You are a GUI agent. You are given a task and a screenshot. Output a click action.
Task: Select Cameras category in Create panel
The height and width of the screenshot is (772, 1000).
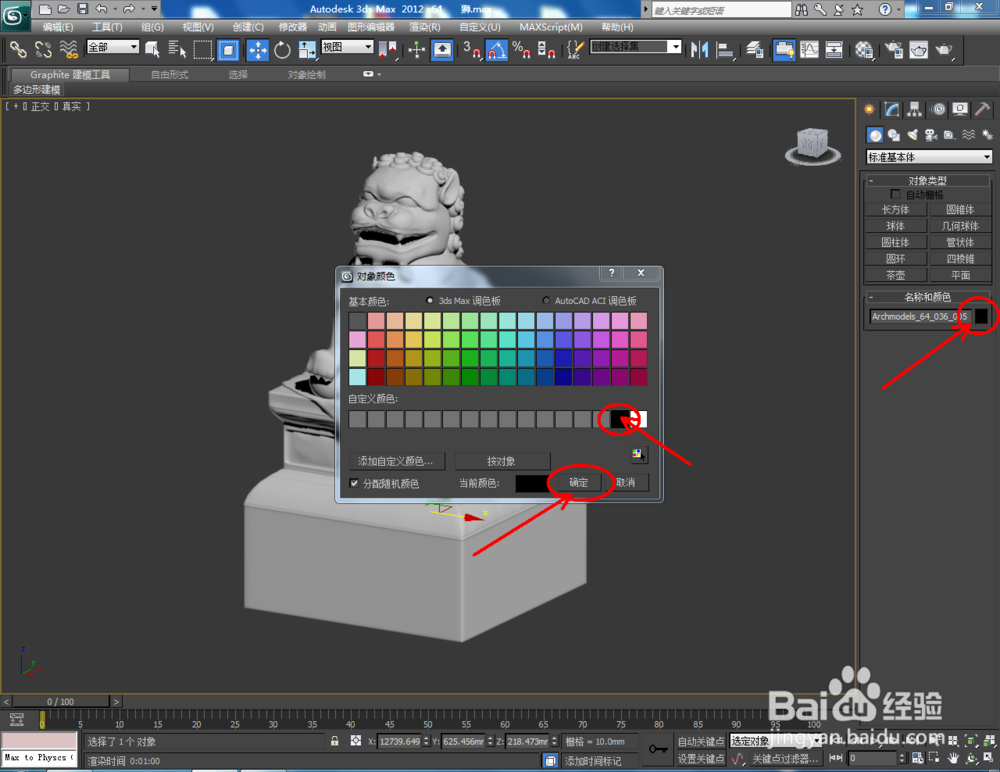pyautogui.click(x=931, y=135)
